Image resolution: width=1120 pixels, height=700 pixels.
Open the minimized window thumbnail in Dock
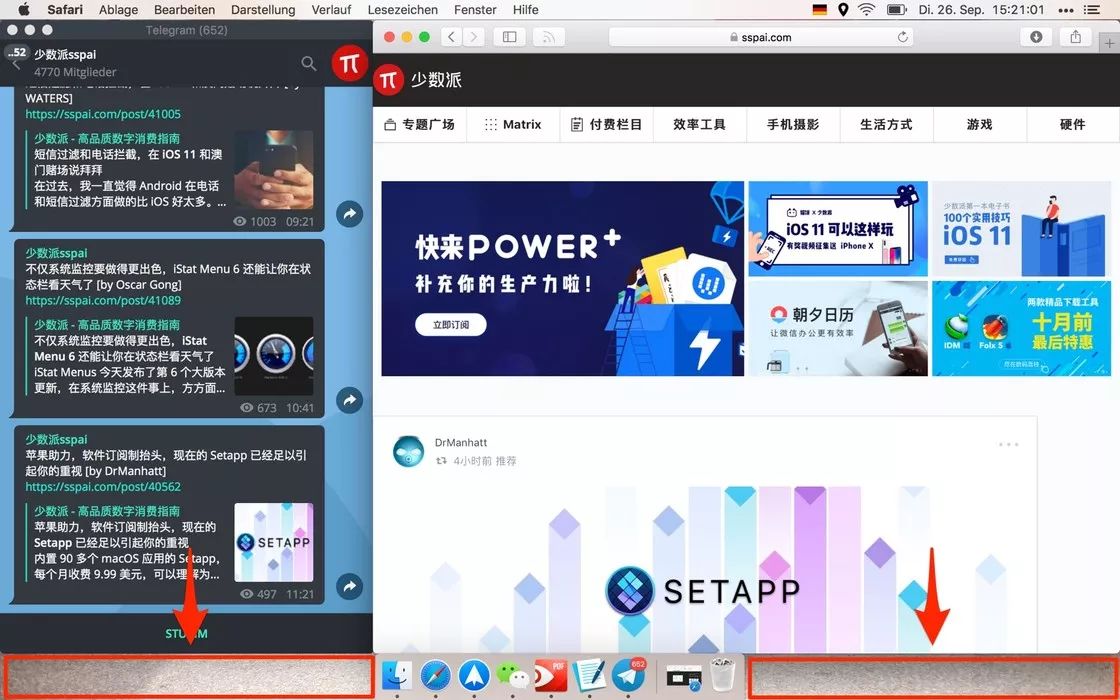pos(684,677)
